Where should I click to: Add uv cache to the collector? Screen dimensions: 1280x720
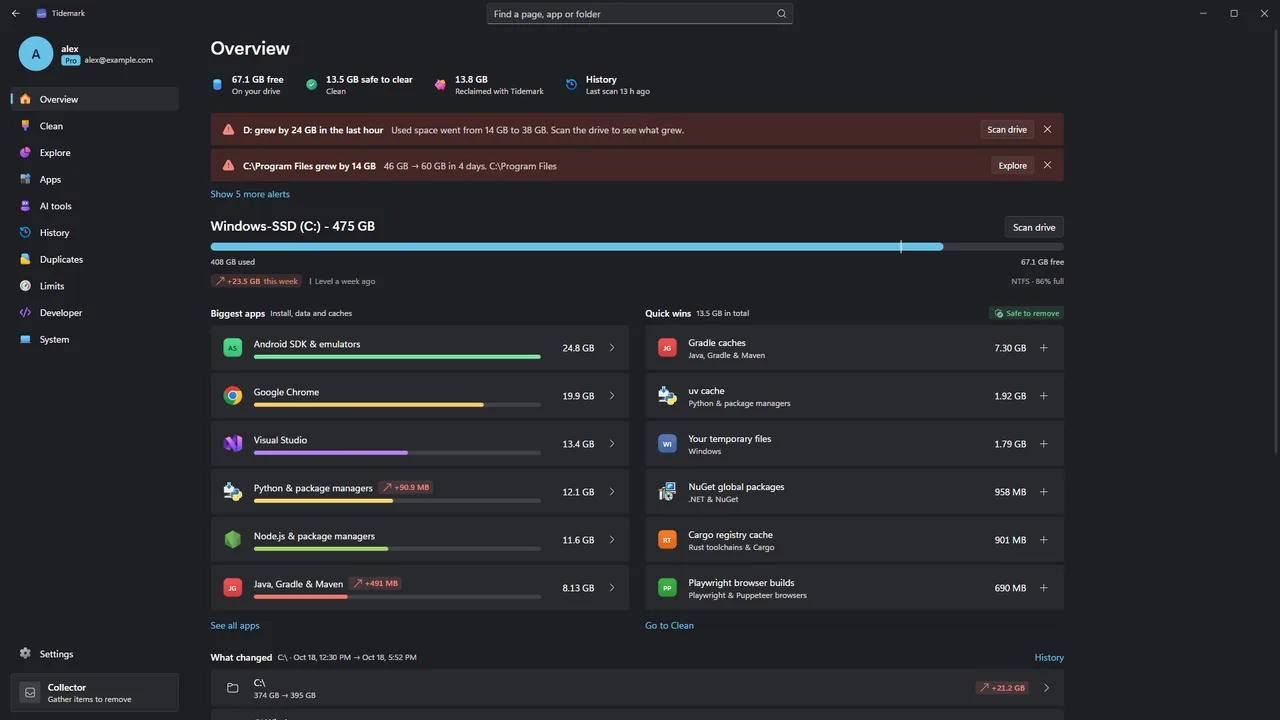[1044, 396]
